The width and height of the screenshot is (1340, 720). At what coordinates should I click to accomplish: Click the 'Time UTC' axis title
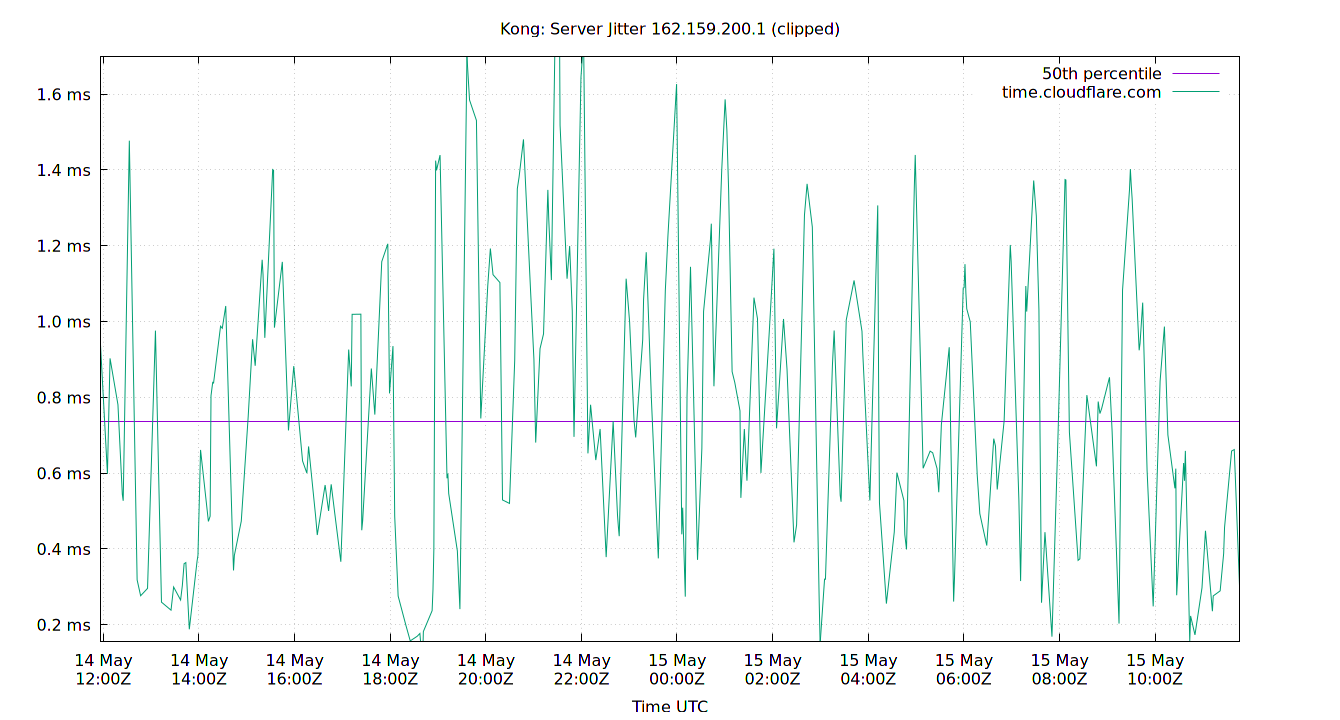670,706
